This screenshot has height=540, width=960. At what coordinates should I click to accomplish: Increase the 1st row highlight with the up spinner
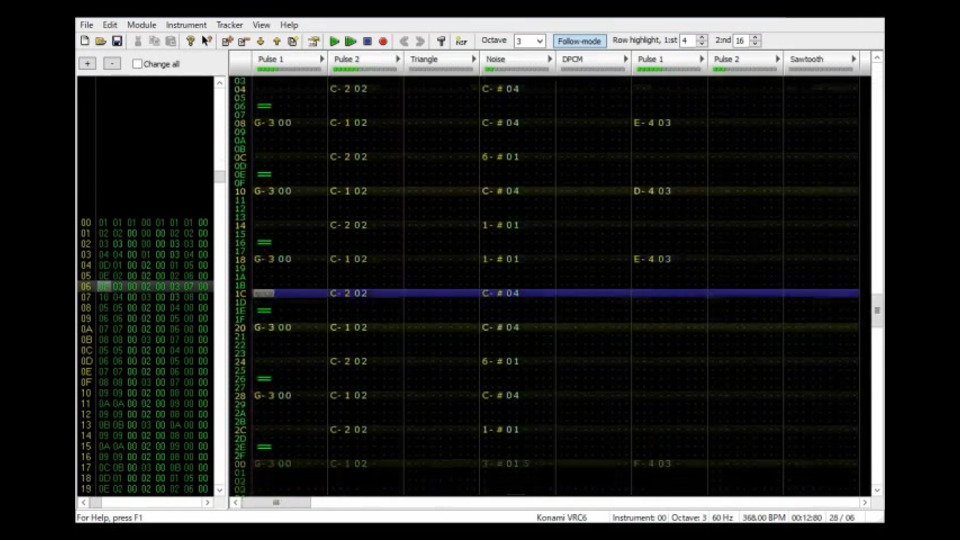702,37
